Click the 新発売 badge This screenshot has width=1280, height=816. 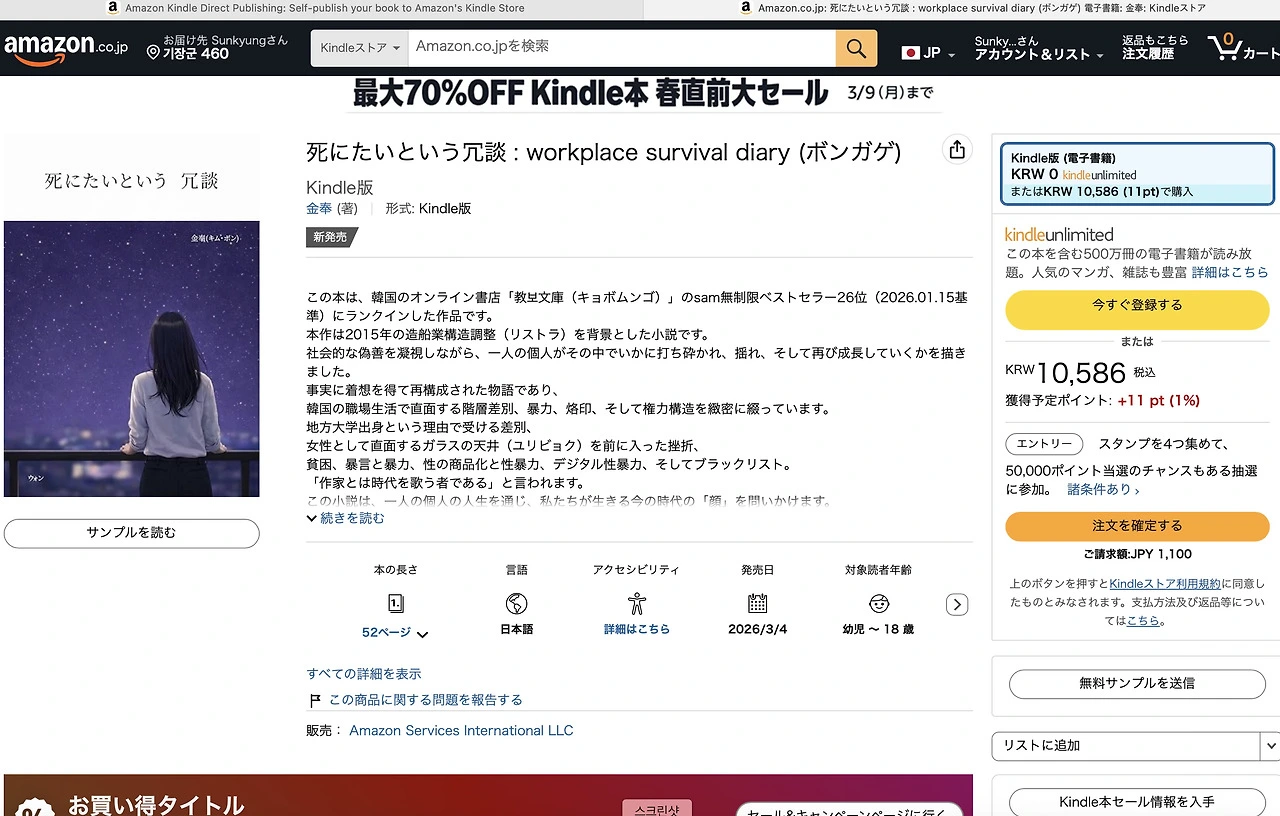coord(331,238)
